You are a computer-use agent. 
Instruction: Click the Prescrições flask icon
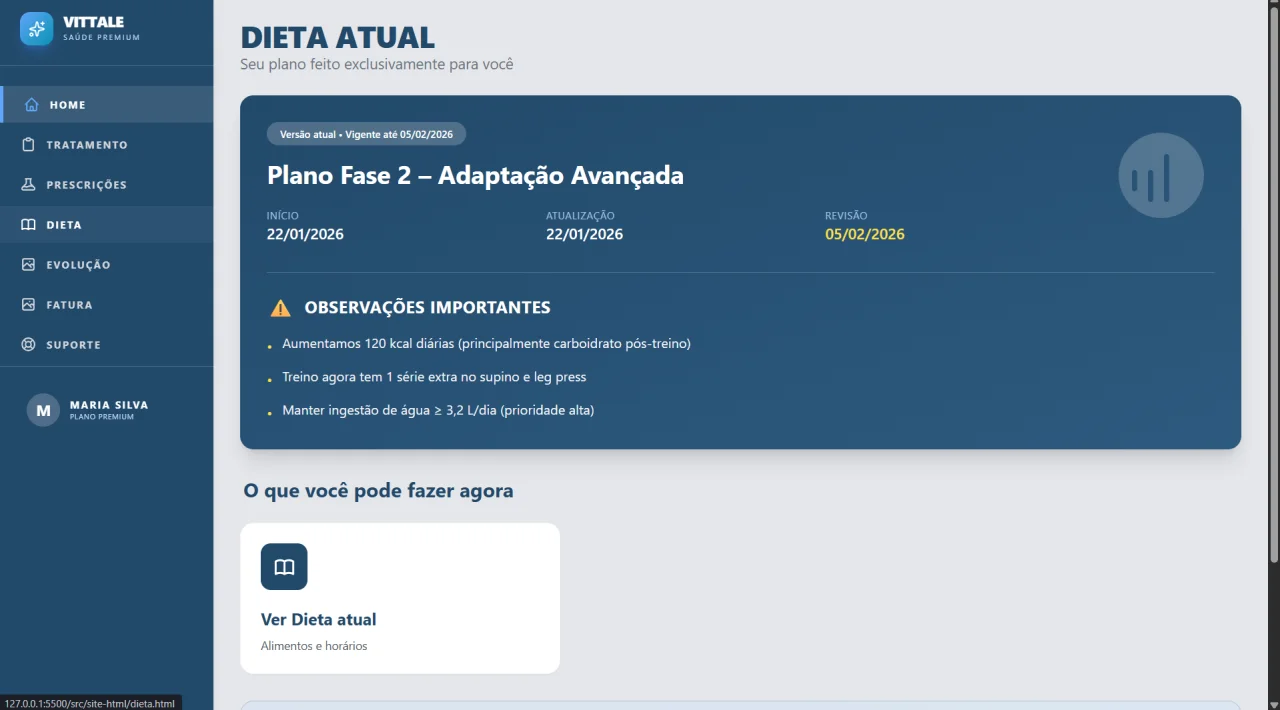tap(28, 185)
